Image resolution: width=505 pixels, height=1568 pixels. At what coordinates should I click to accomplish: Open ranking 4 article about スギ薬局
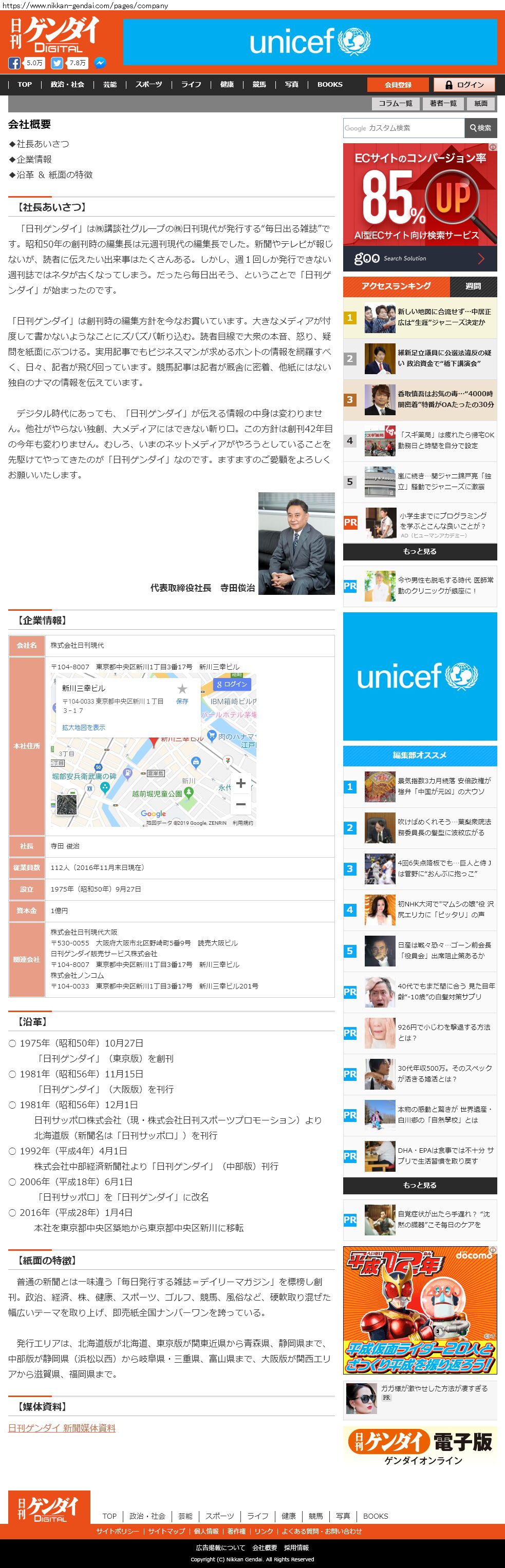point(420,440)
